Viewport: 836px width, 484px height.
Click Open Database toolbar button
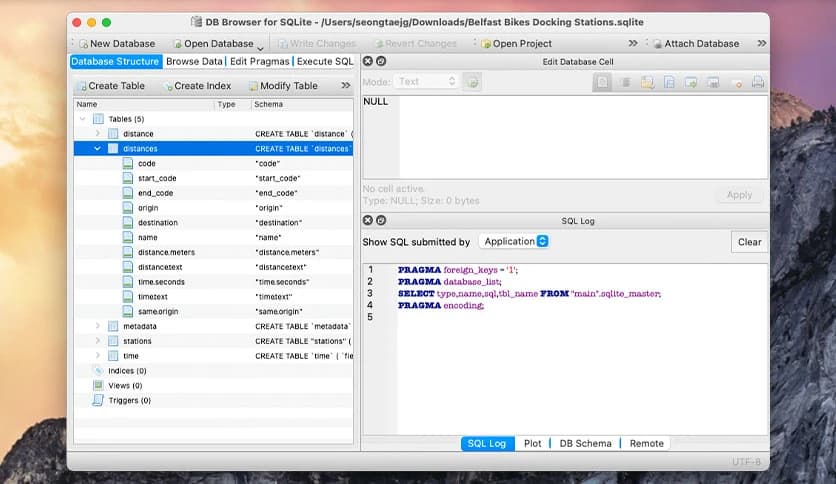(x=213, y=44)
